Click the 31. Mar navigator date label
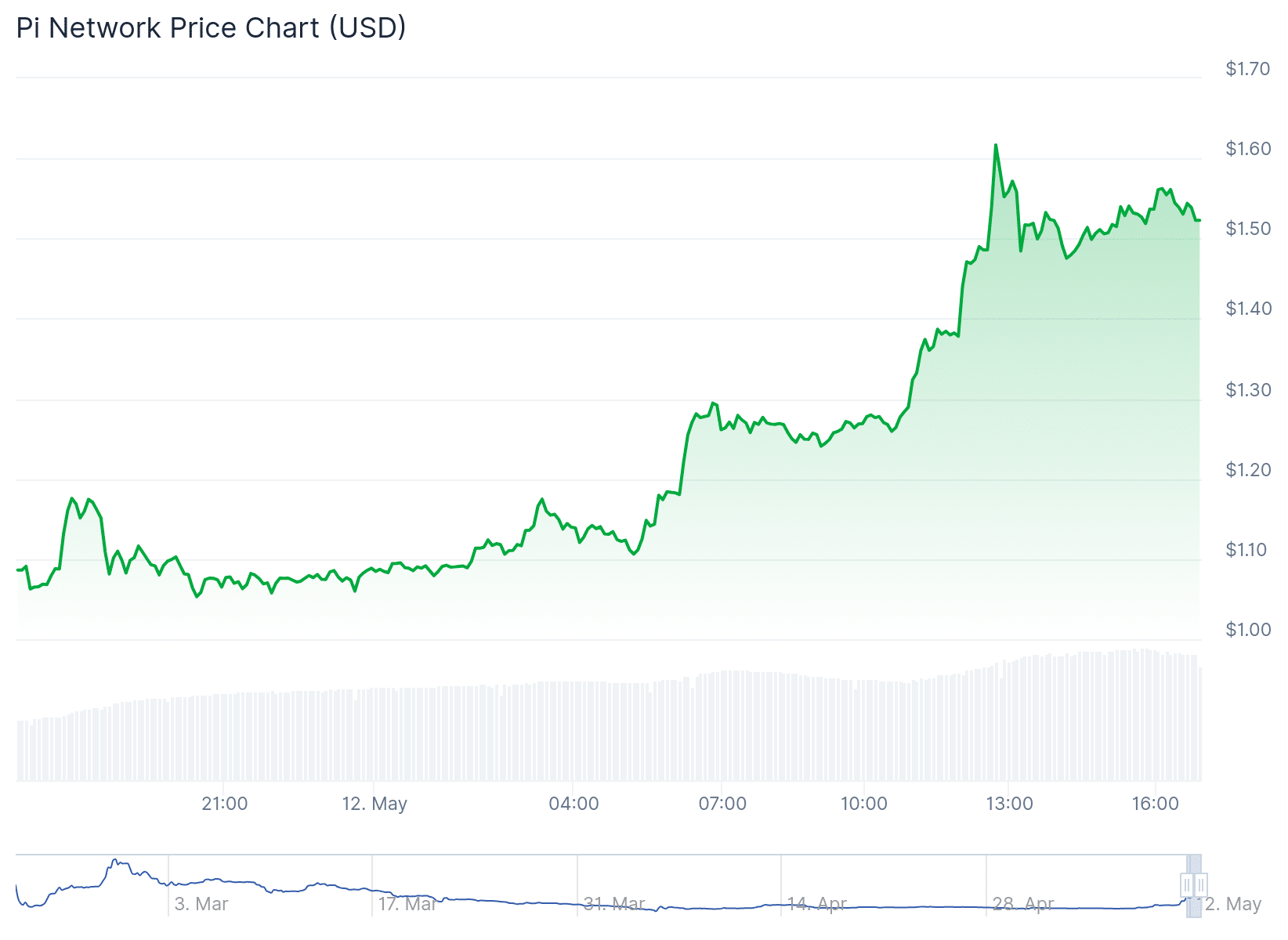 [615, 904]
